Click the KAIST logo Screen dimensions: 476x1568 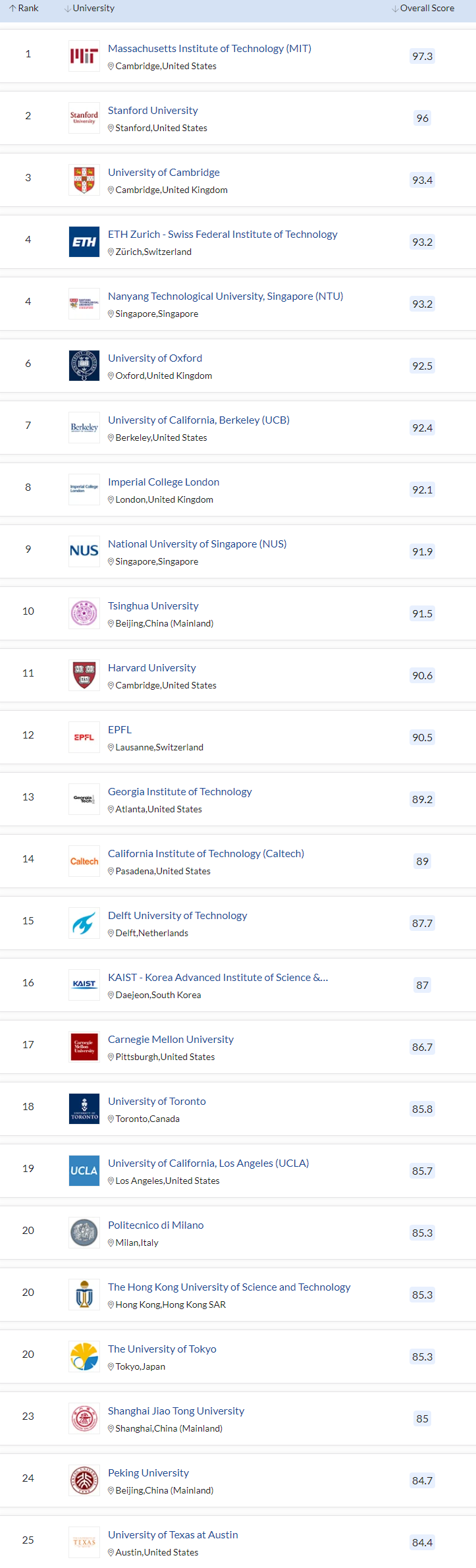coord(84,984)
